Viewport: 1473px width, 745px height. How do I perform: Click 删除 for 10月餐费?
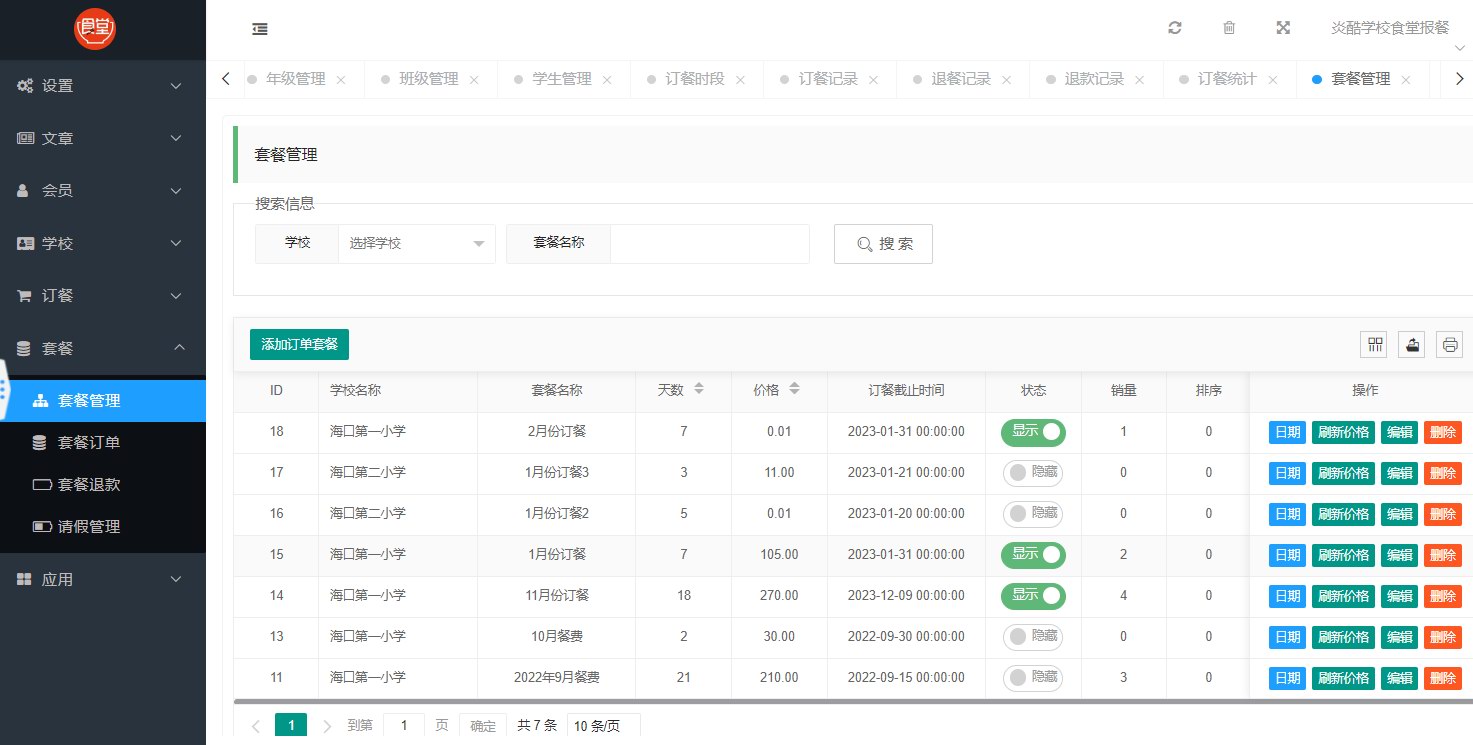click(x=1443, y=637)
